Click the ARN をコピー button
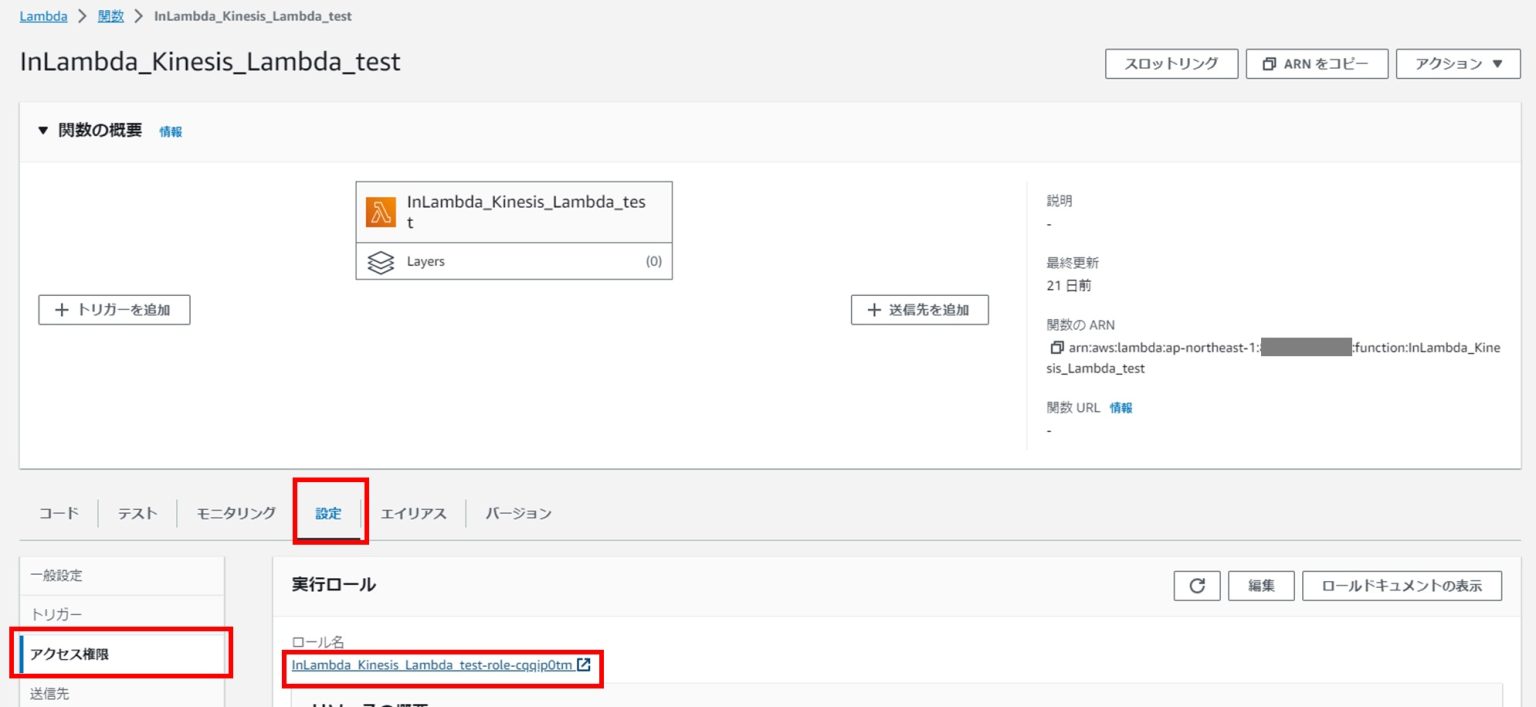 click(1317, 64)
